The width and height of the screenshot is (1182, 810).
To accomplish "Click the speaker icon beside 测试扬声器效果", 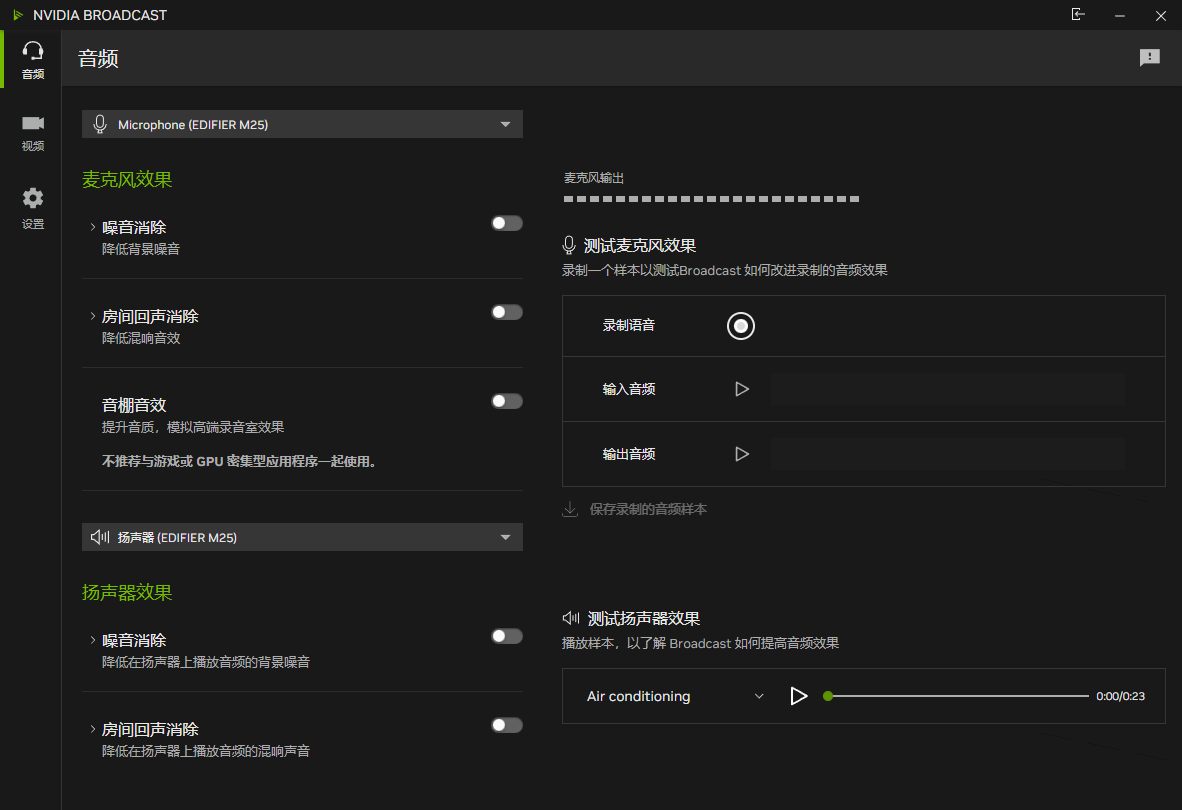I will pyautogui.click(x=571, y=619).
